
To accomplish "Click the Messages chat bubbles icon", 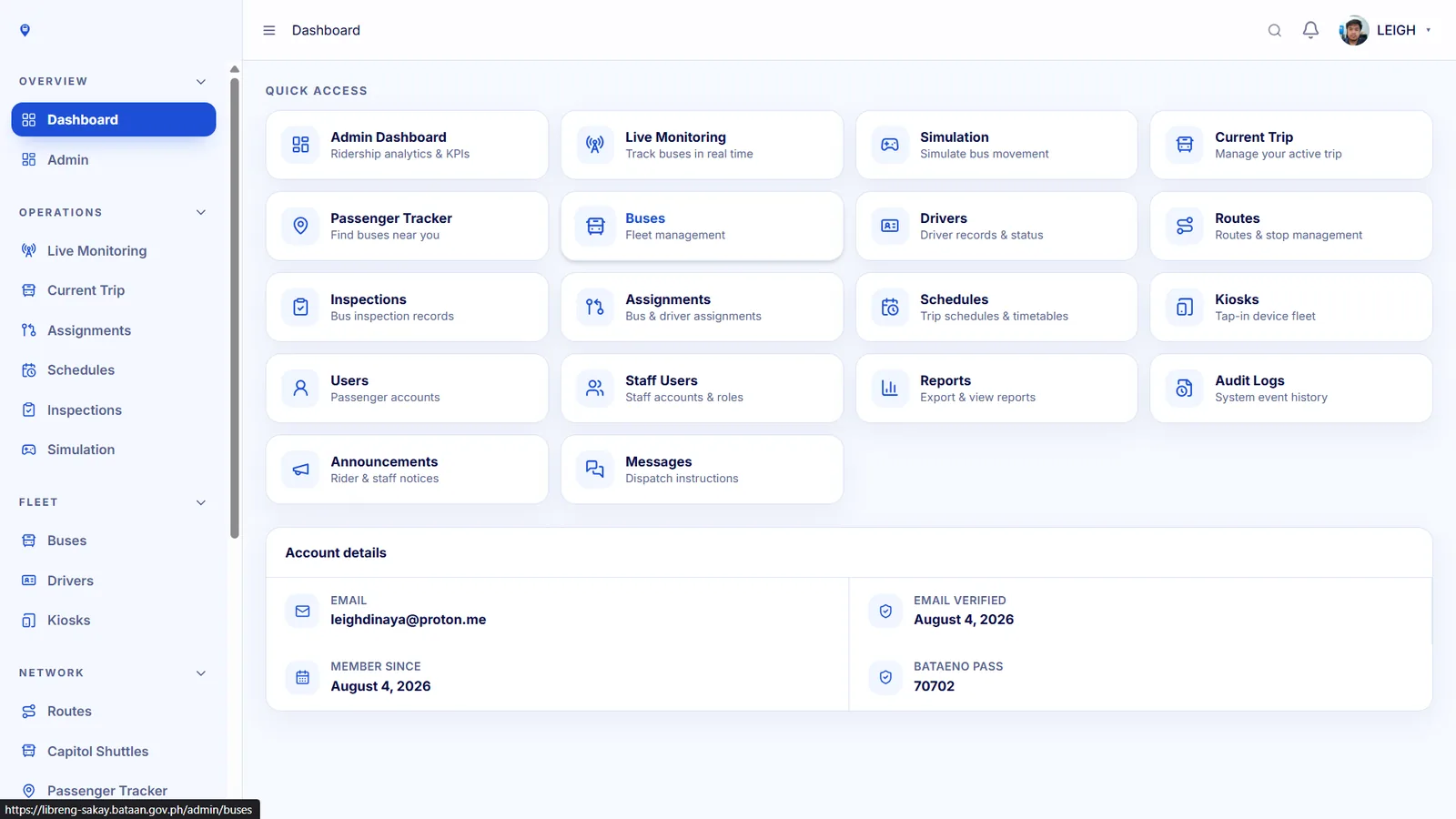I will coord(595,470).
